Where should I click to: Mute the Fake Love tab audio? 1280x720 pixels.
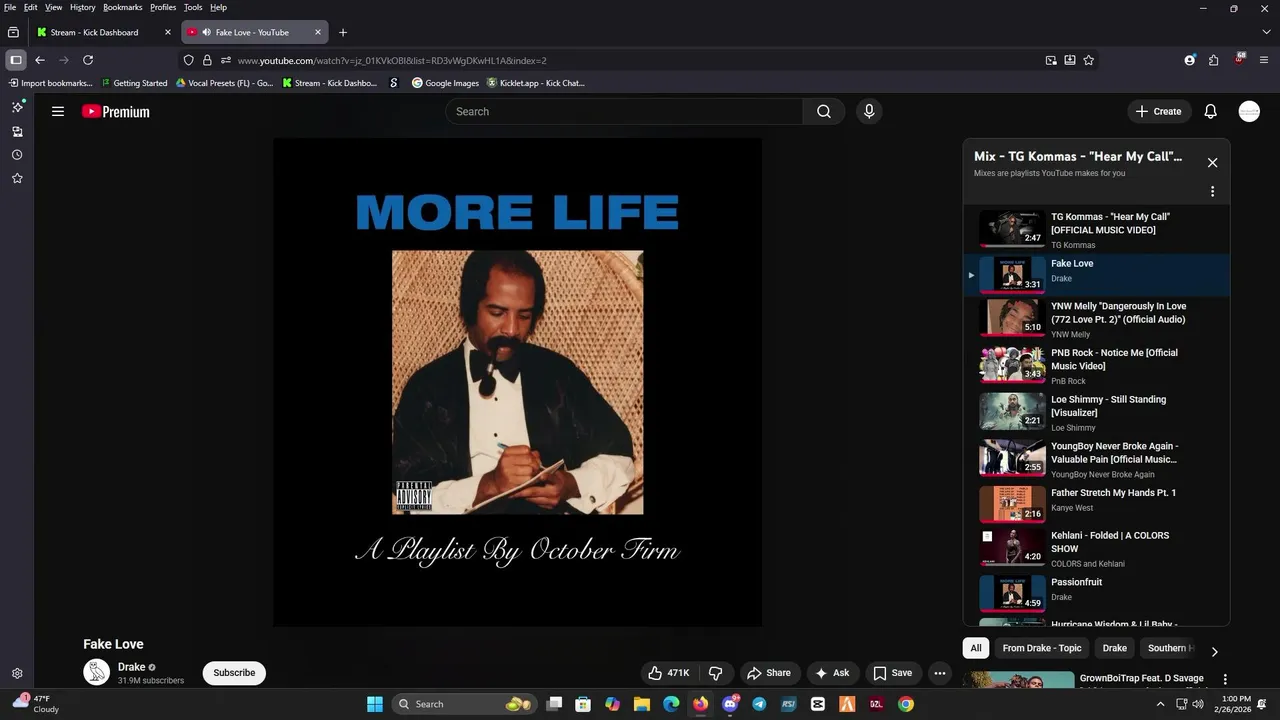[x=206, y=32]
